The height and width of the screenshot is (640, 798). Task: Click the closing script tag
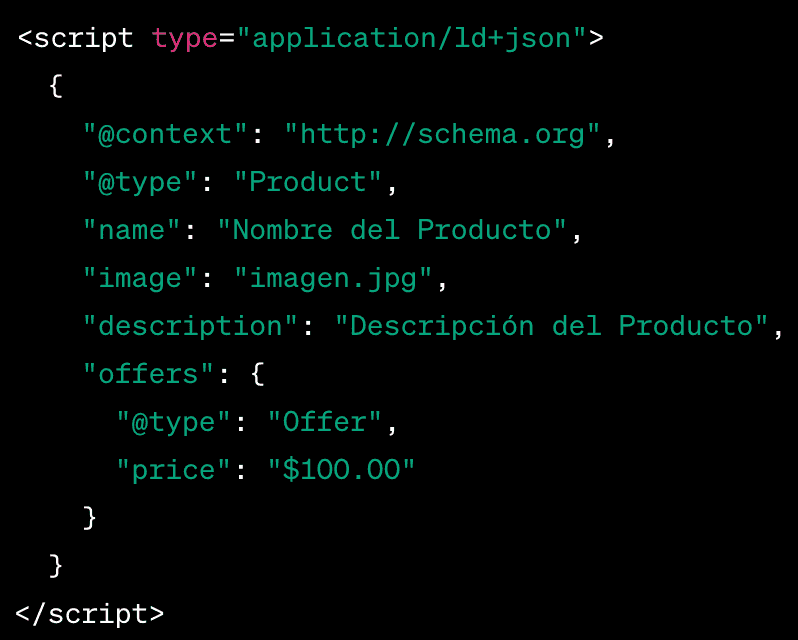[90, 613]
